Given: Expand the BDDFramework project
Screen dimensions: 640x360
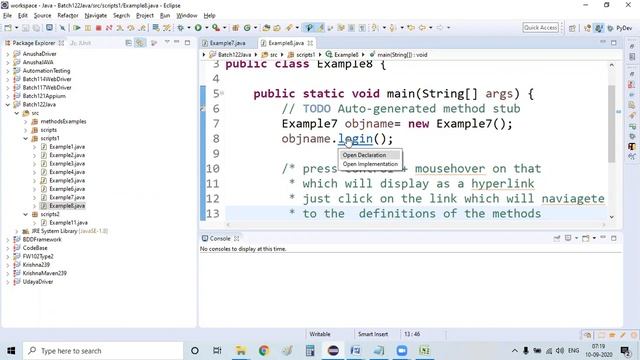Looking at the screenshot, I should [x=8, y=240].
